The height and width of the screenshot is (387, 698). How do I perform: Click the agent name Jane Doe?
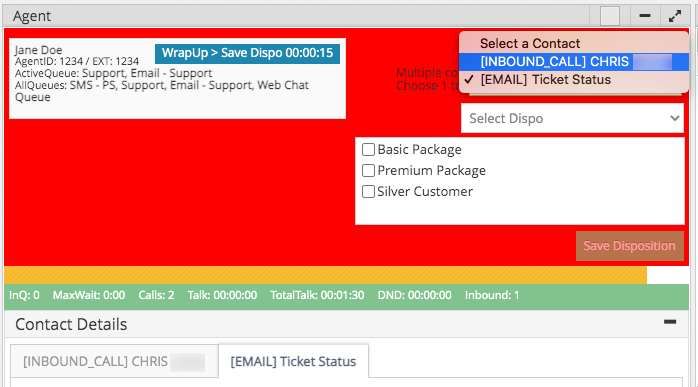point(38,50)
